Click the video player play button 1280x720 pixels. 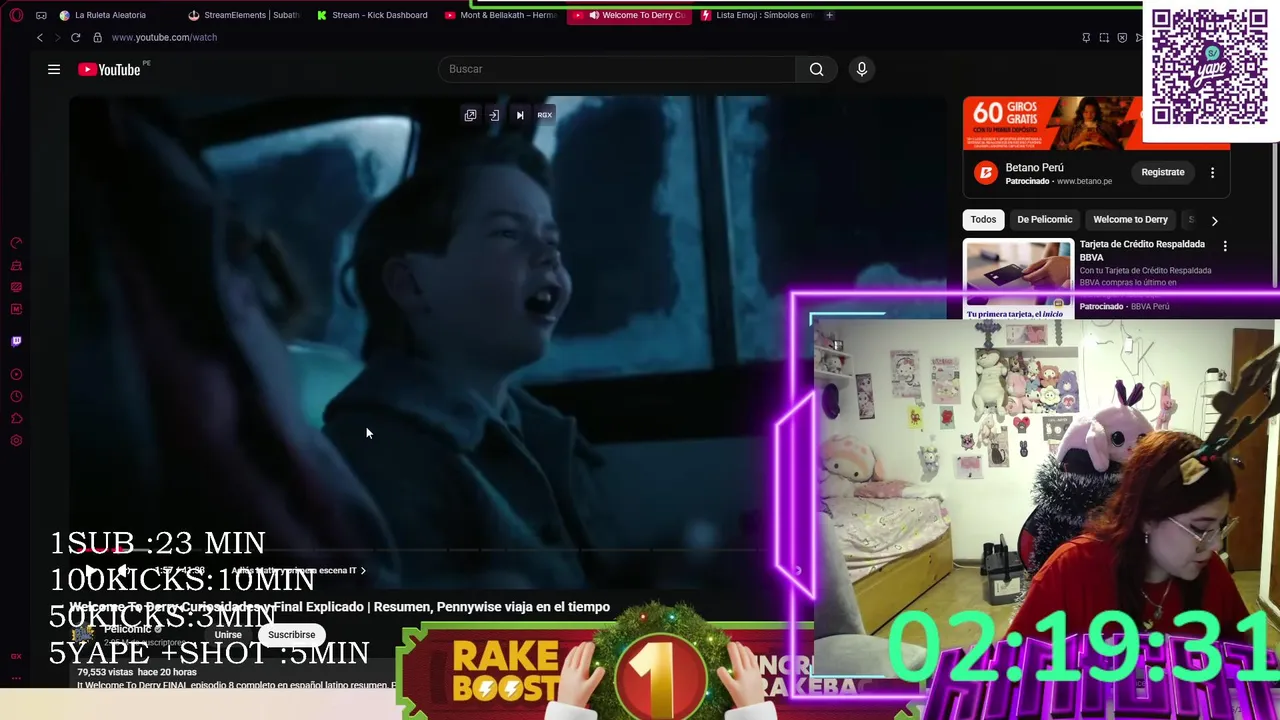pyautogui.click(x=90, y=570)
